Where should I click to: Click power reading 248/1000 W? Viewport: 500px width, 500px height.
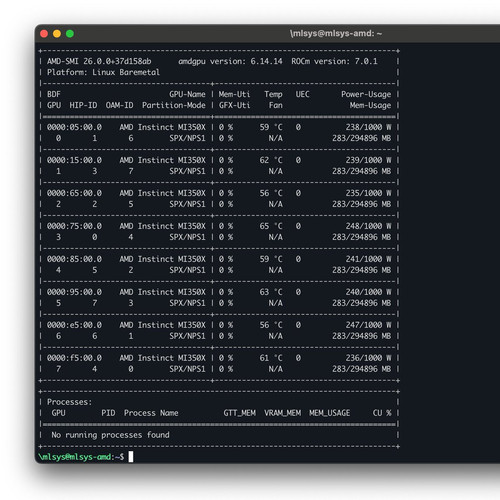pyautogui.click(x=368, y=226)
